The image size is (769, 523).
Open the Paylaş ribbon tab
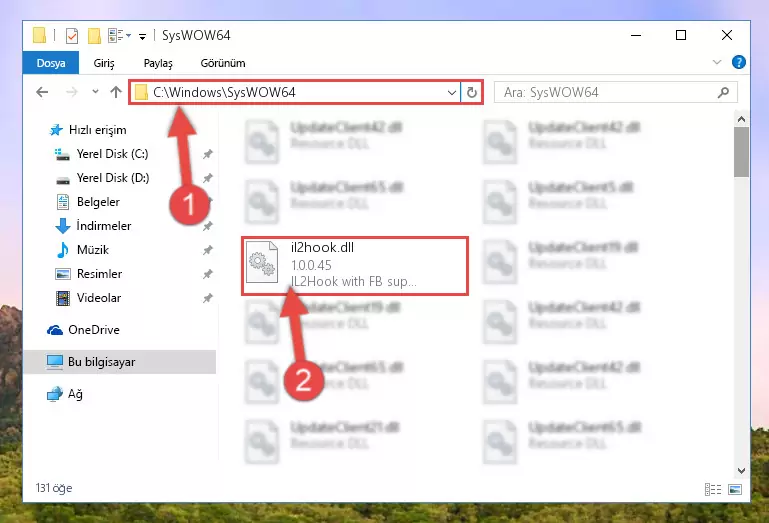(x=158, y=63)
